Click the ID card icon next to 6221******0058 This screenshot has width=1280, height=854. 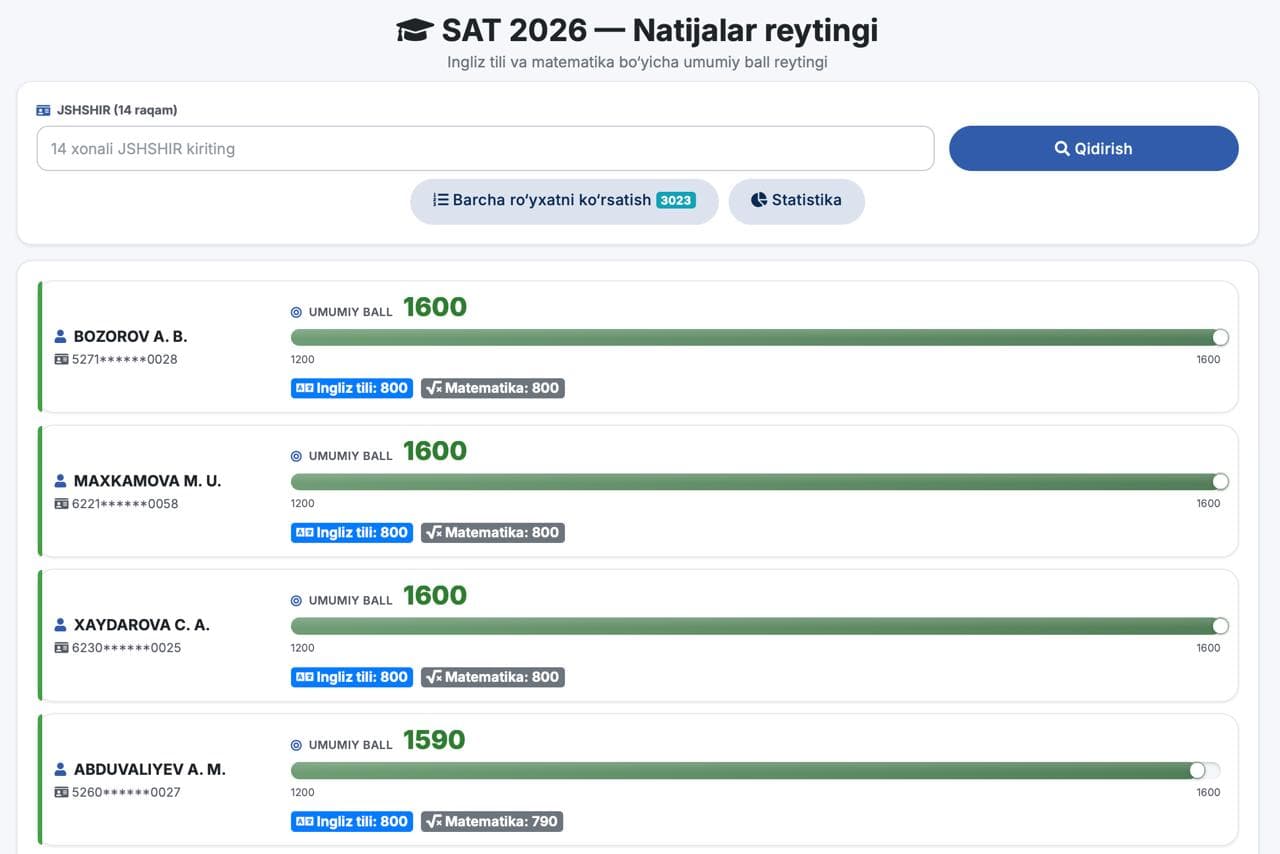61,504
